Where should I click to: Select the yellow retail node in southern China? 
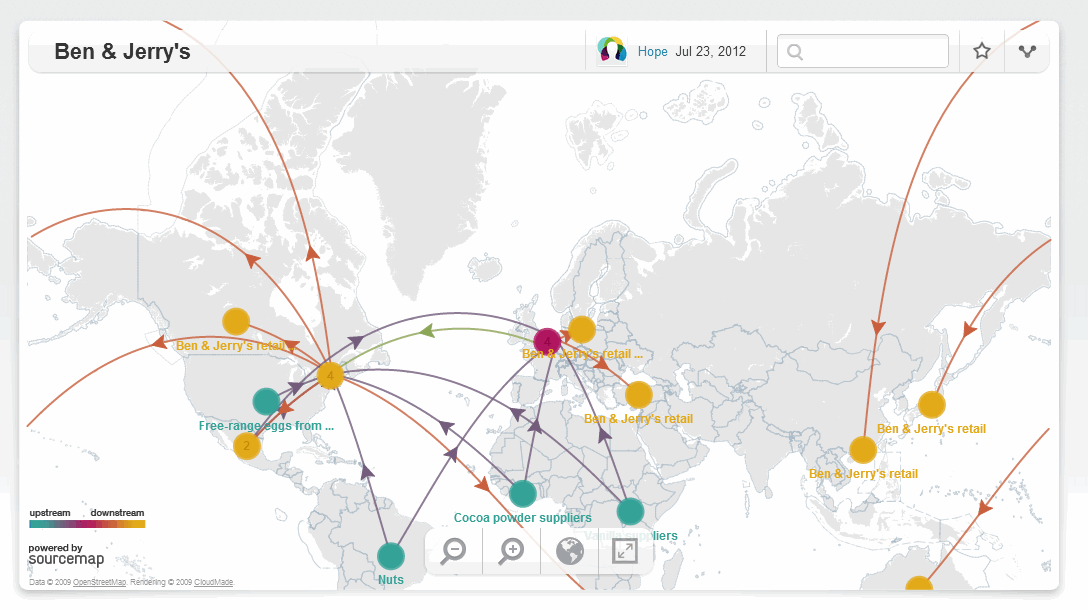(x=862, y=450)
